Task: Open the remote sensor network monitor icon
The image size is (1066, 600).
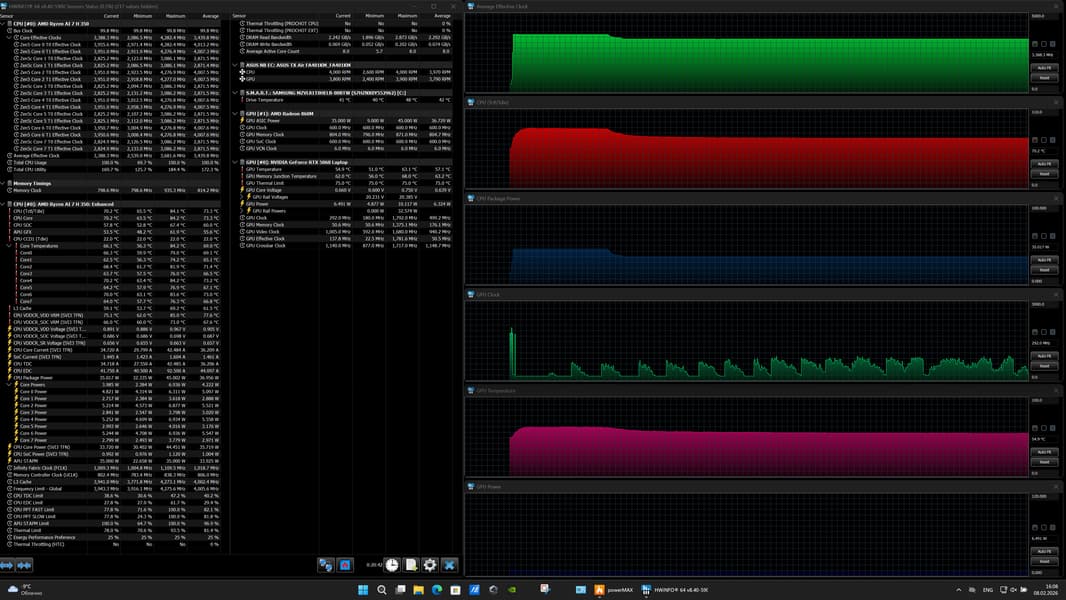Action: [326, 565]
